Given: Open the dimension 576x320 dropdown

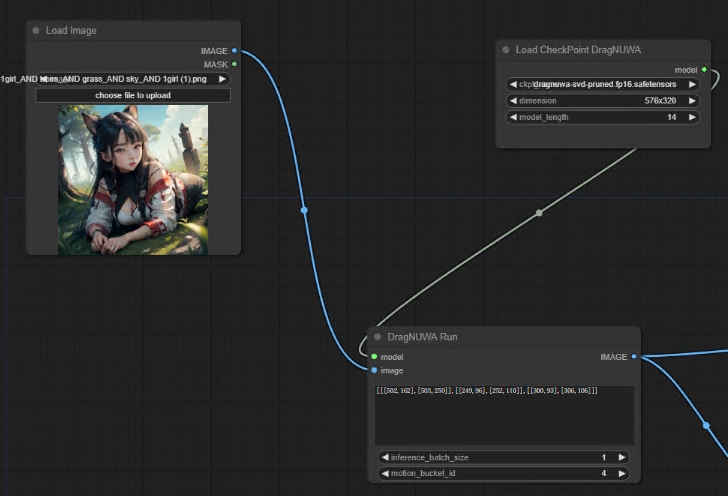Looking at the screenshot, I should pyautogui.click(x=603, y=101).
